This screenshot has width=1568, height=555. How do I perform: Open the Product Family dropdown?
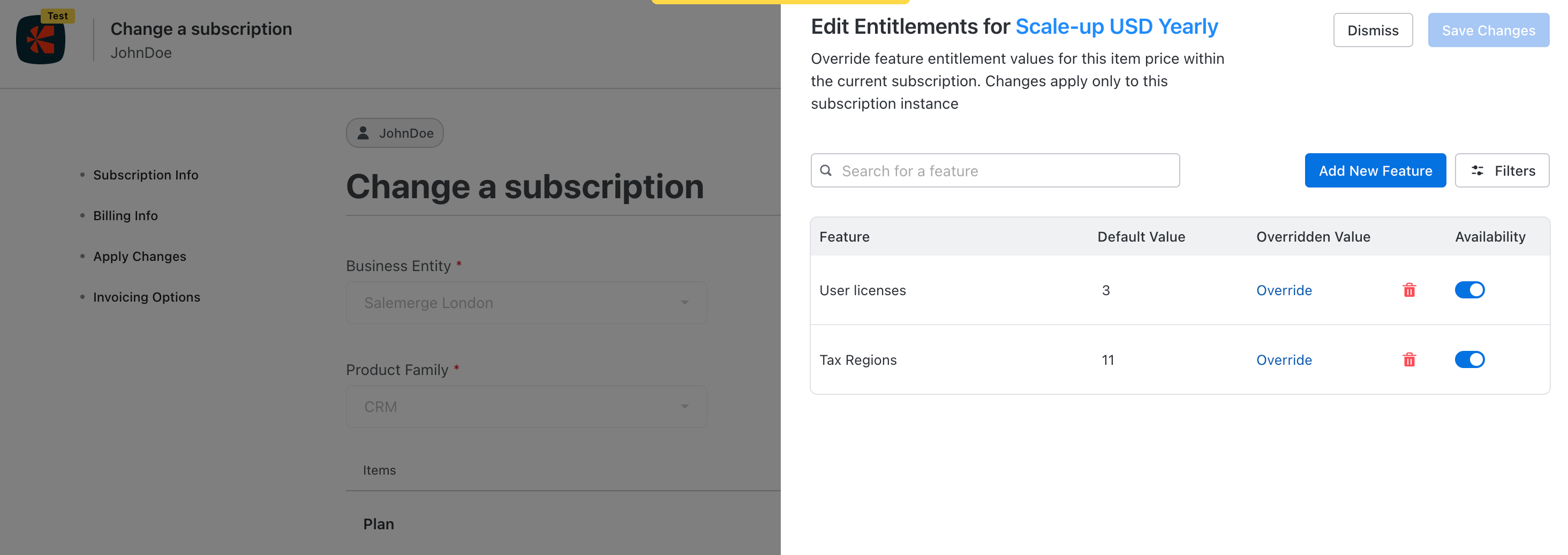526,407
